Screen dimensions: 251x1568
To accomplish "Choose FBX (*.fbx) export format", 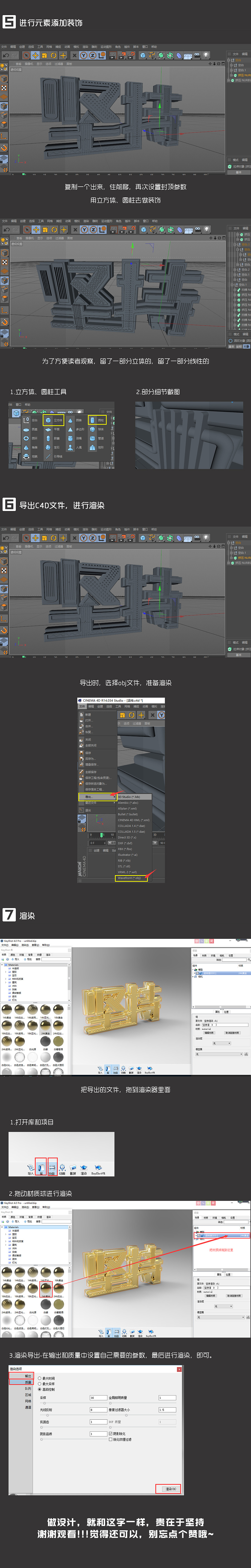I will [133, 849].
